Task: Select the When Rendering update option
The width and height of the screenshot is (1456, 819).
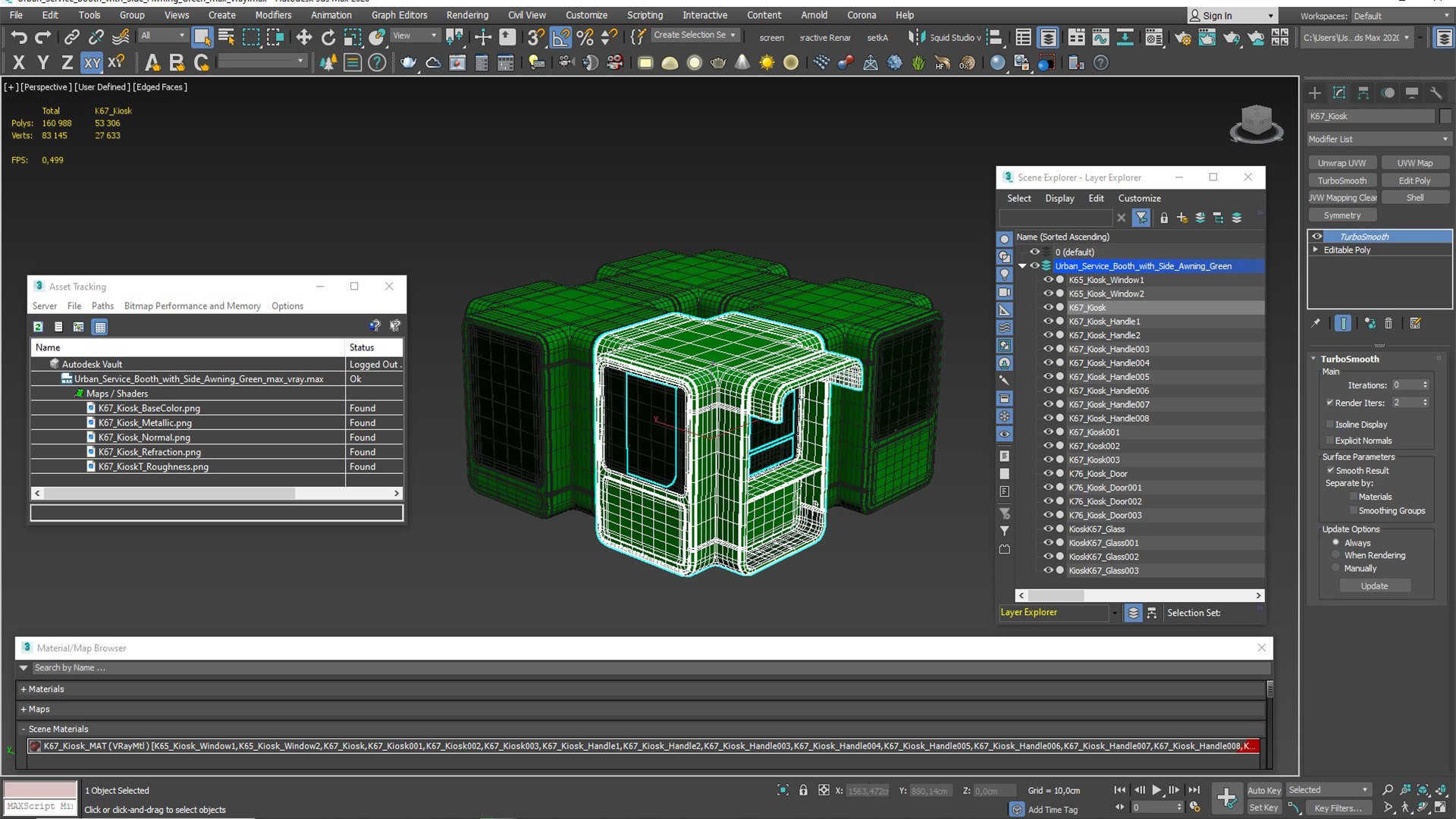Action: tap(1335, 555)
